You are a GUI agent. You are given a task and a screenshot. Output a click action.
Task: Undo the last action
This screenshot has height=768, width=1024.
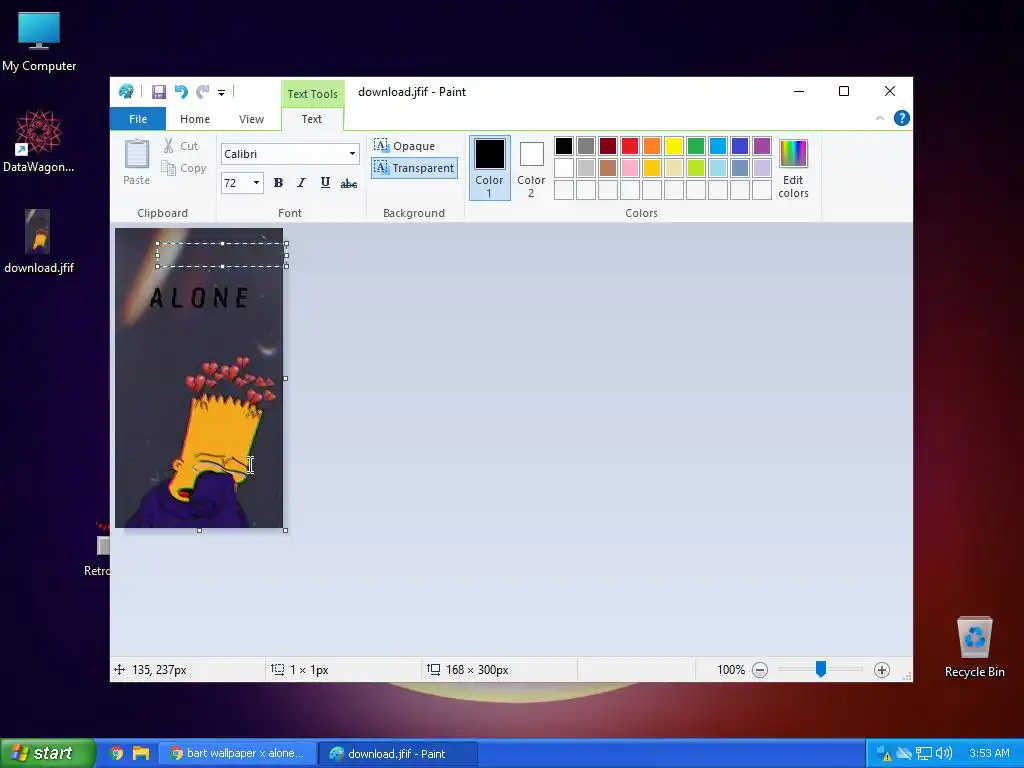coord(181,92)
